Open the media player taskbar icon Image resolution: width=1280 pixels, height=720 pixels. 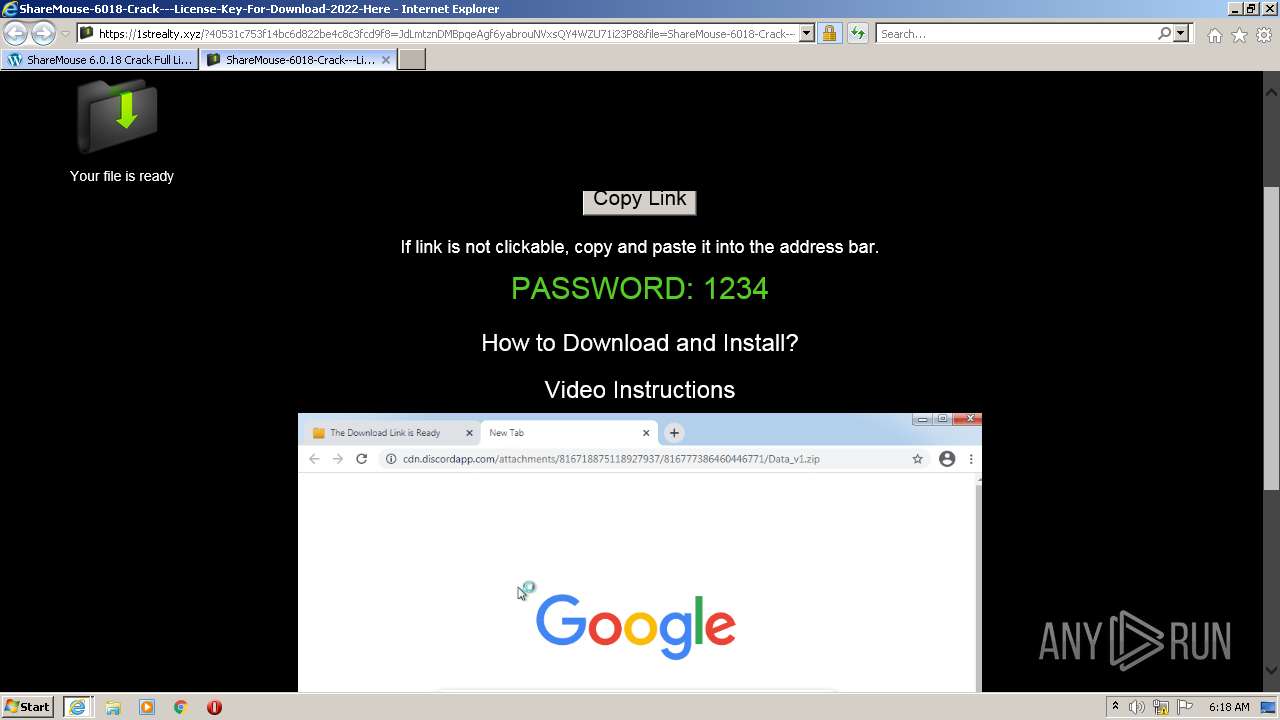(x=147, y=707)
